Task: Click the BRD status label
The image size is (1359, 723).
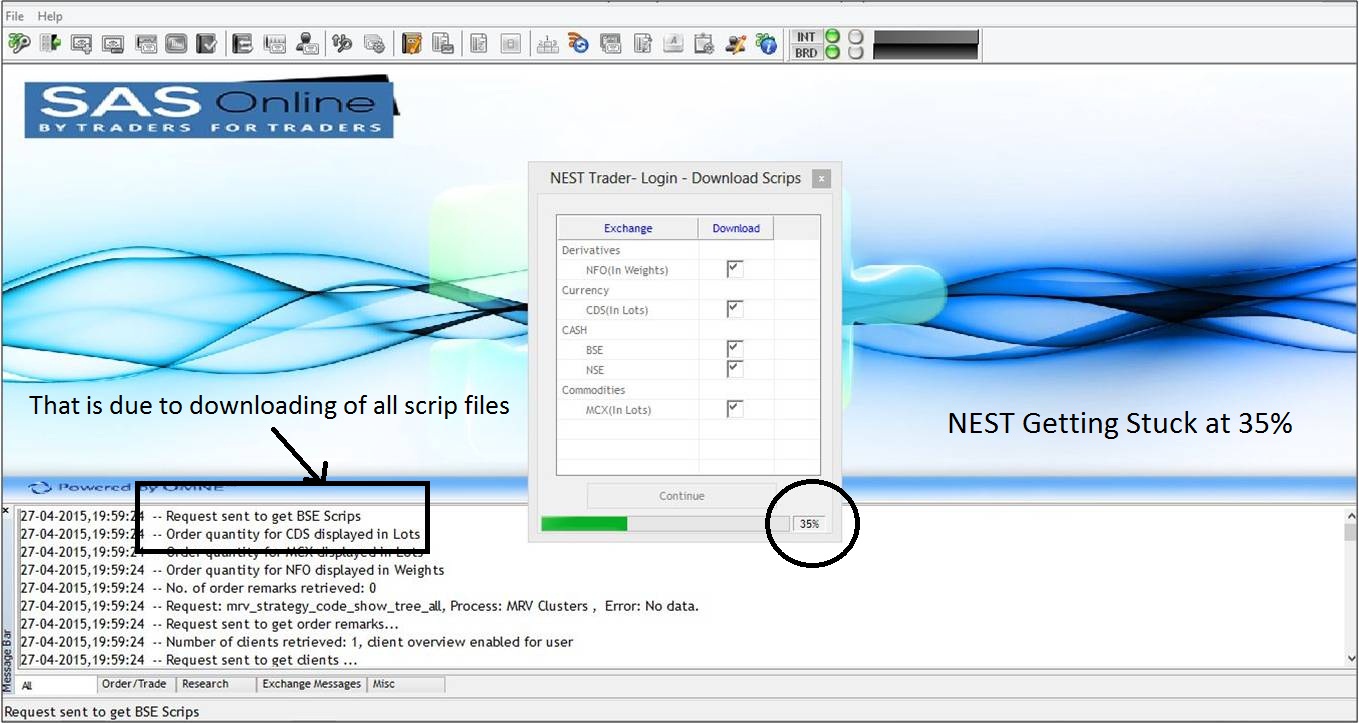Action: [x=806, y=53]
